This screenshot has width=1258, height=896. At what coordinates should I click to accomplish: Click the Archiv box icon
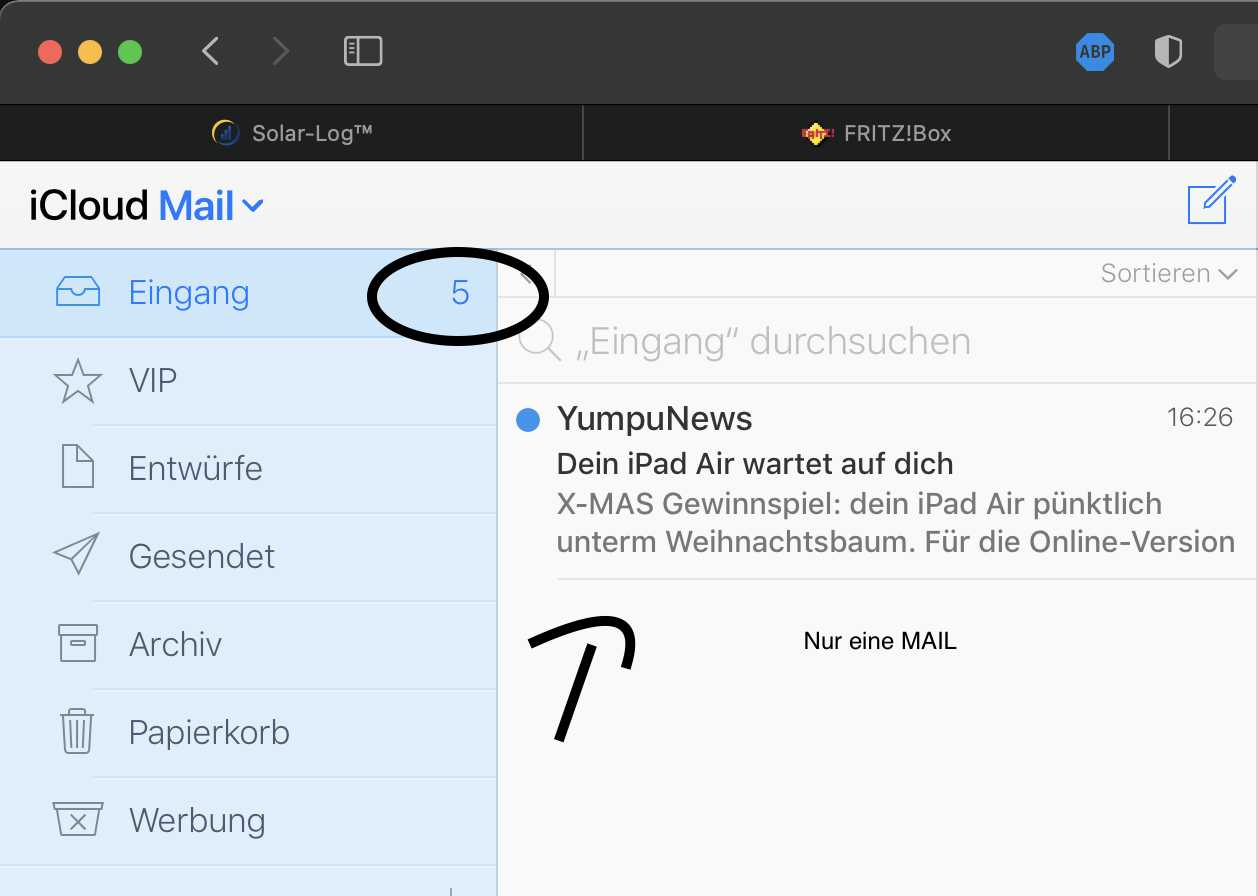[78, 643]
